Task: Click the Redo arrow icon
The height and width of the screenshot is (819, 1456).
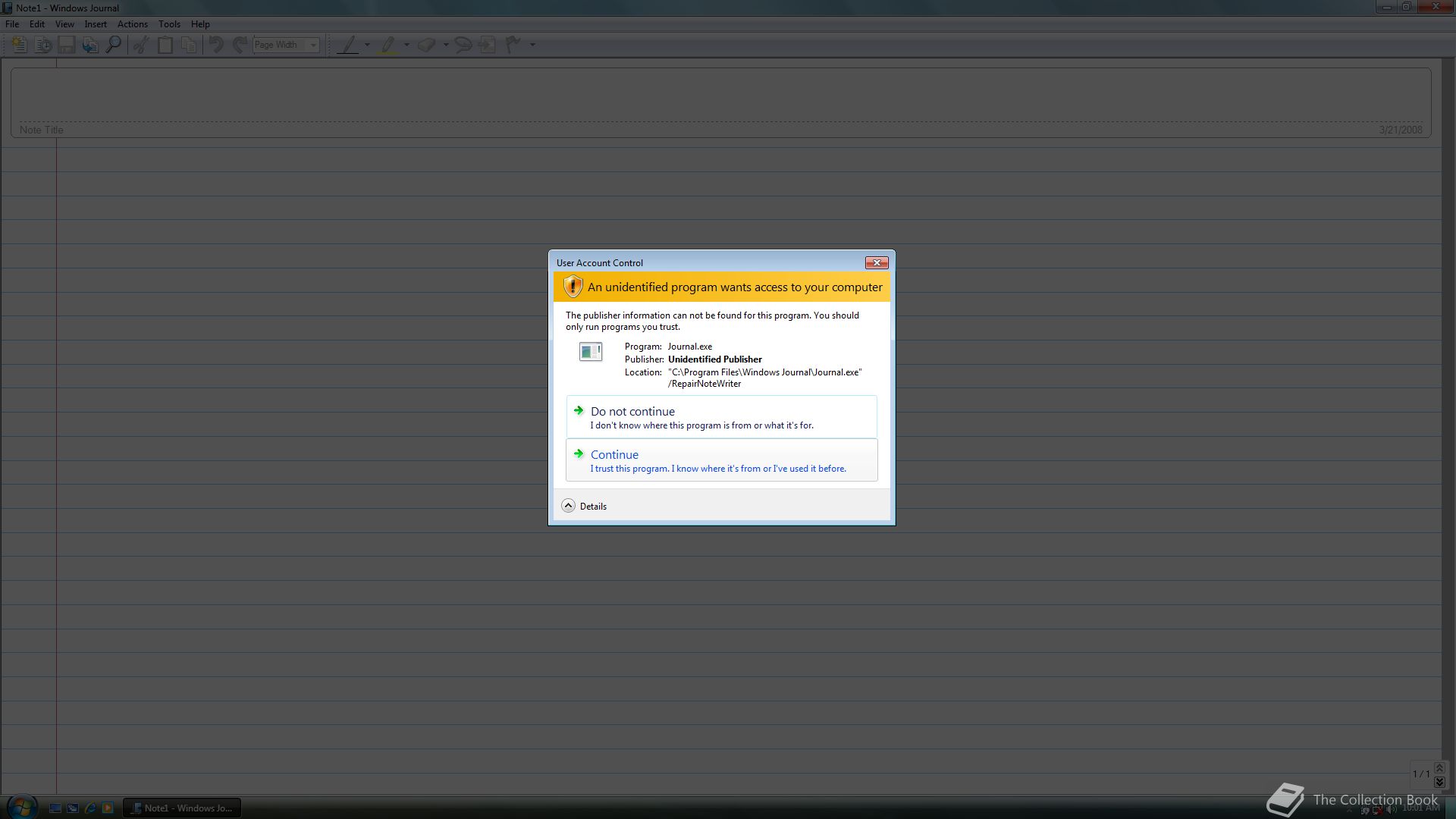Action: (240, 45)
